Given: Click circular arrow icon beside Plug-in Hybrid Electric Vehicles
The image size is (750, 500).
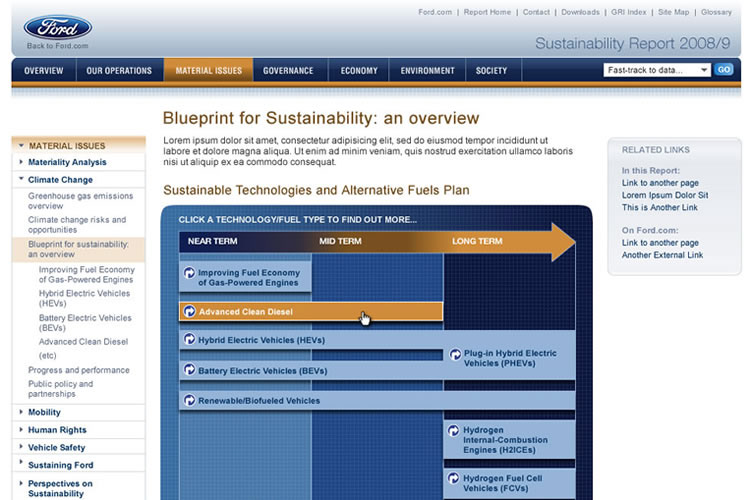Looking at the screenshot, I should tap(455, 355).
